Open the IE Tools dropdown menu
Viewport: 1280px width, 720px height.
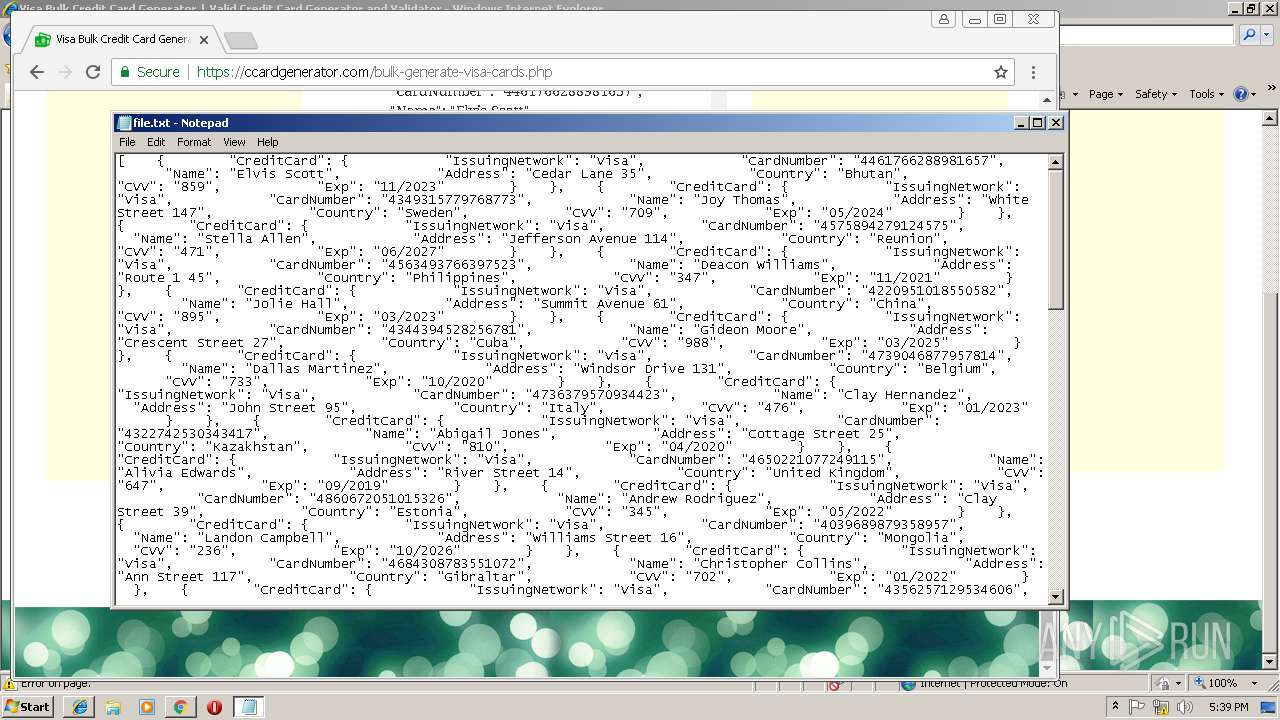[1206, 94]
